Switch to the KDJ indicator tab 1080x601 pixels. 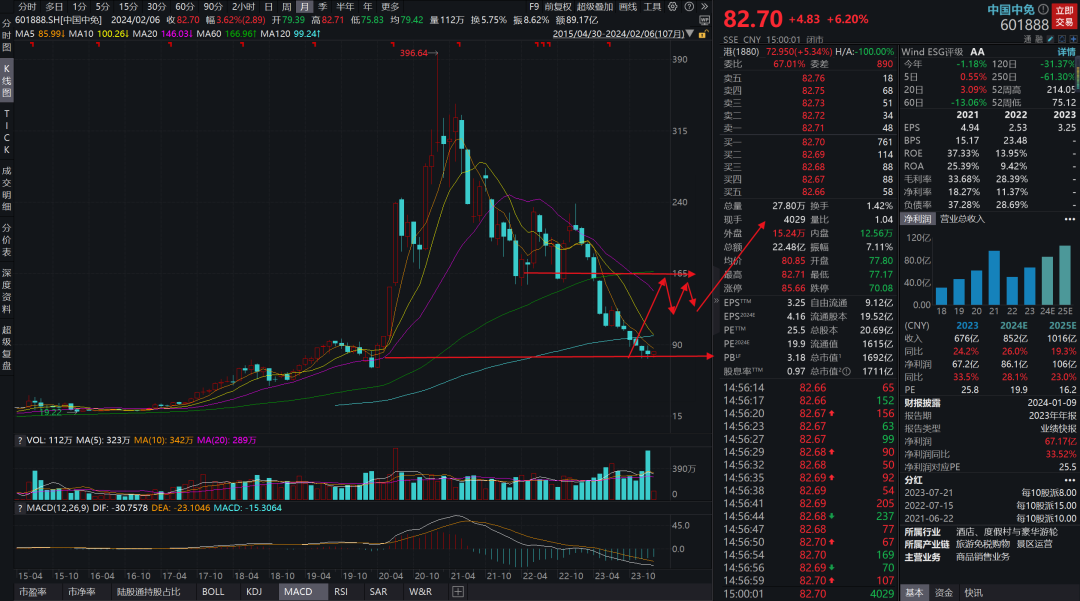255,591
